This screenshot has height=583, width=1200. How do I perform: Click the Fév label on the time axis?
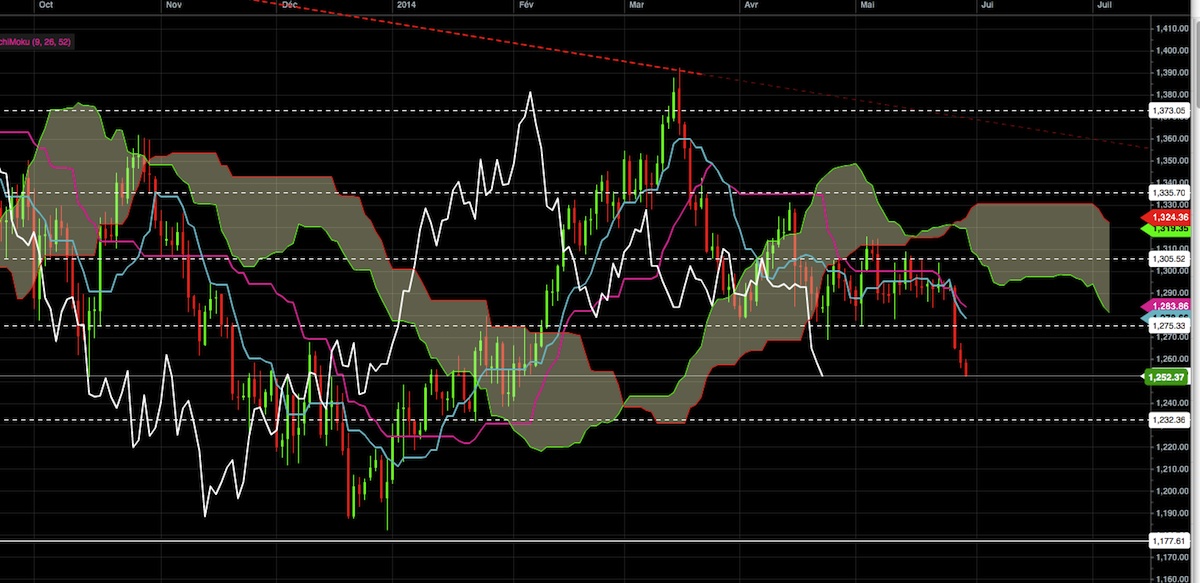[x=526, y=5]
